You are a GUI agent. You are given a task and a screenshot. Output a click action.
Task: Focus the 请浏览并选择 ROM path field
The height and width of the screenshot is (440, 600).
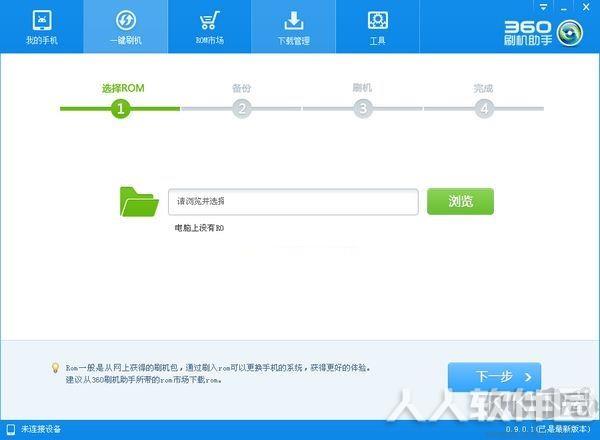[293, 202]
